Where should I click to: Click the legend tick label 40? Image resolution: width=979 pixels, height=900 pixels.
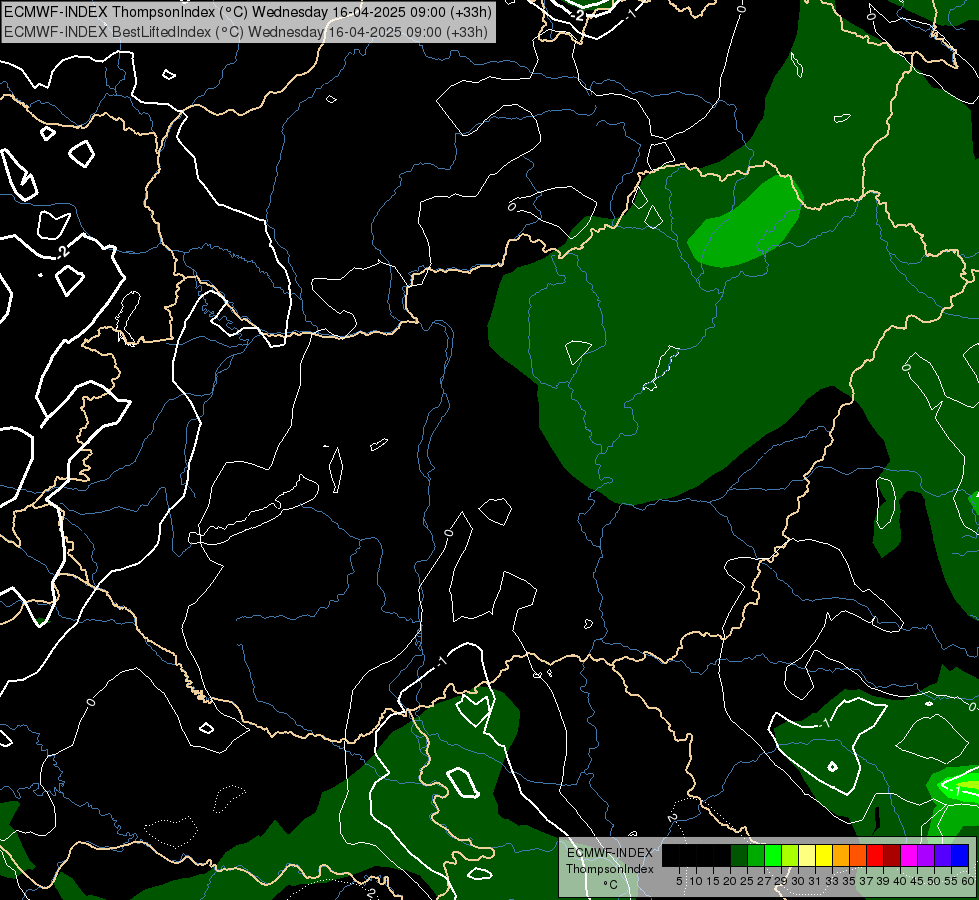(x=900, y=881)
